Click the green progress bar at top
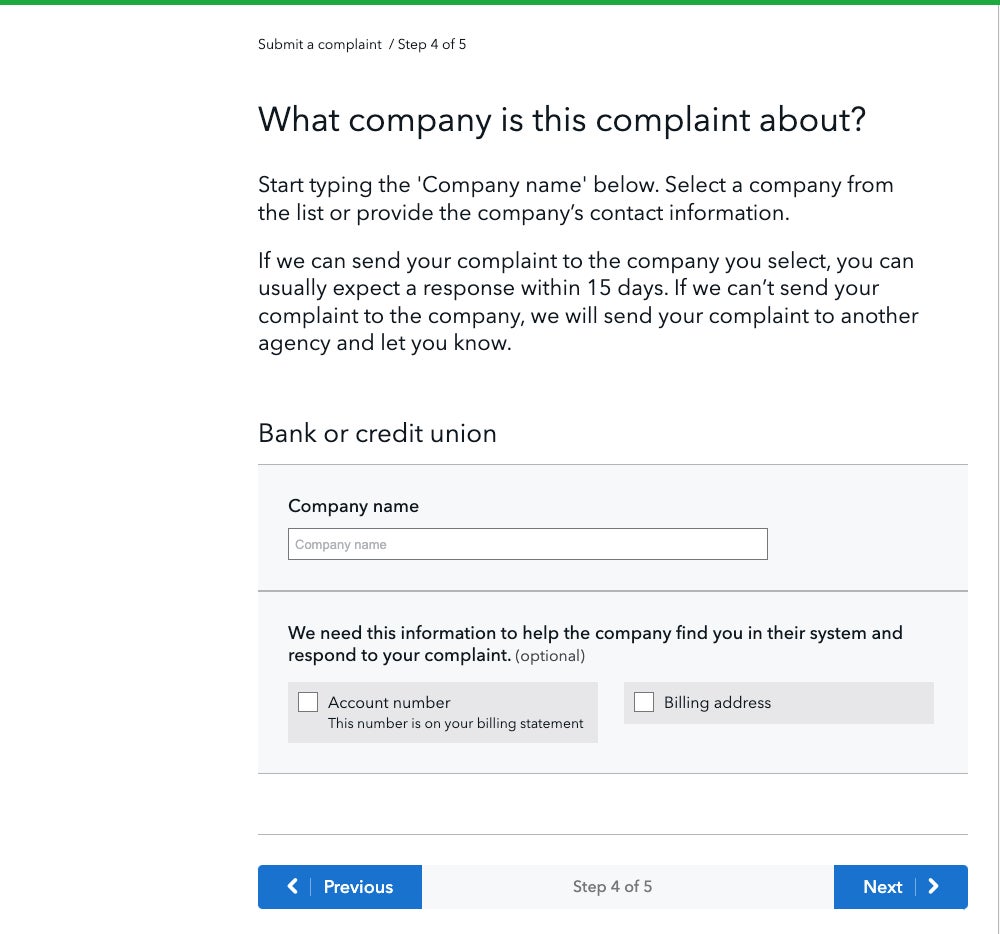1000x934 pixels. [500, 2]
